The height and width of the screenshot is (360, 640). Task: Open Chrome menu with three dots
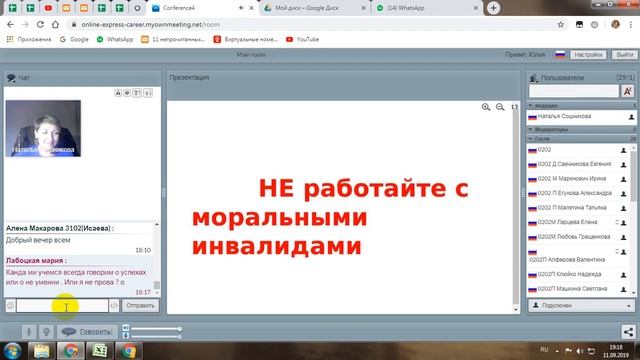click(x=631, y=24)
